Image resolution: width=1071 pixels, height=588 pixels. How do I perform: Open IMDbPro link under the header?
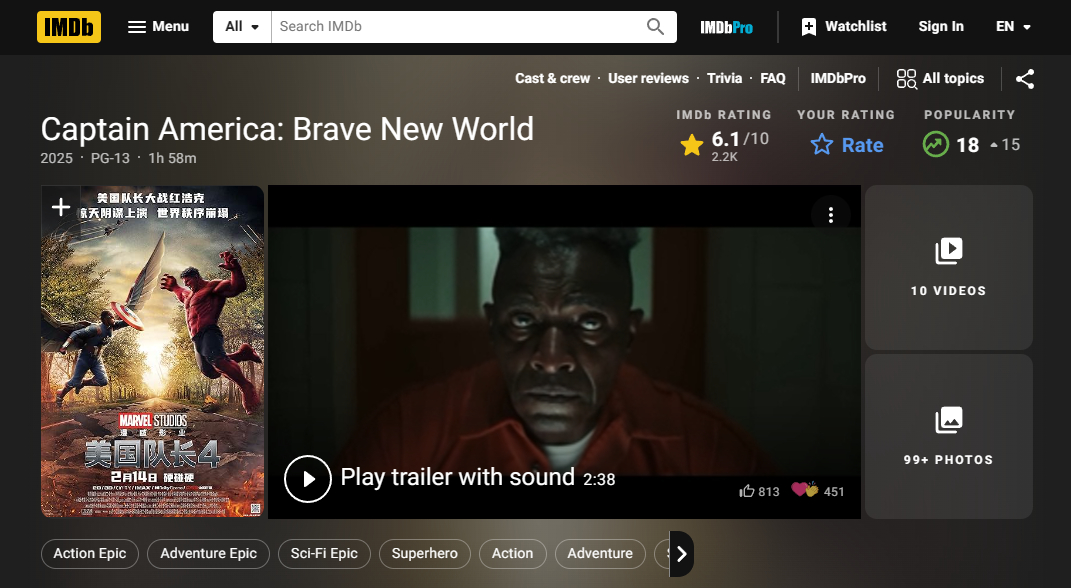(837, 79)
